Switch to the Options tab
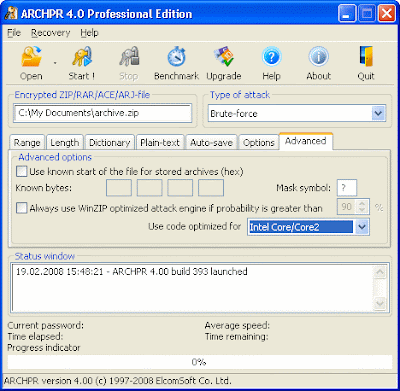400x391 pixels. 258,143
